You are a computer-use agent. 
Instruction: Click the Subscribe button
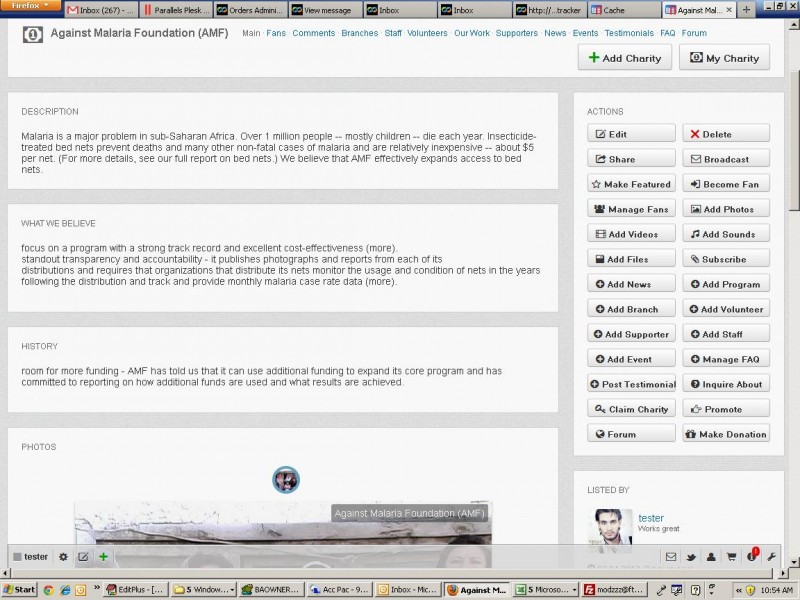pos(726,259)
